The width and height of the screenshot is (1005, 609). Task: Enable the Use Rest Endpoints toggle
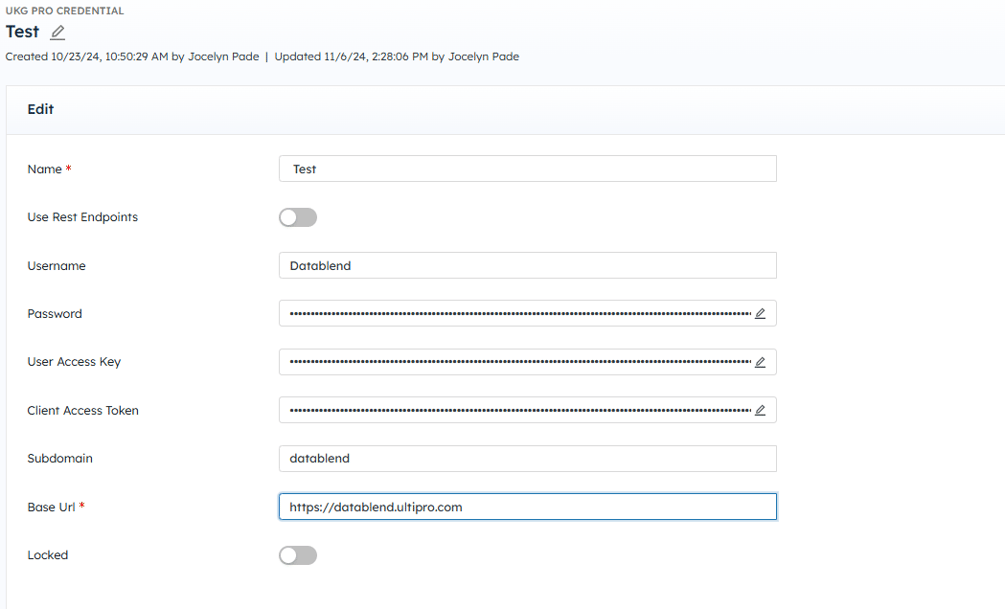click(x=298, y=217)
